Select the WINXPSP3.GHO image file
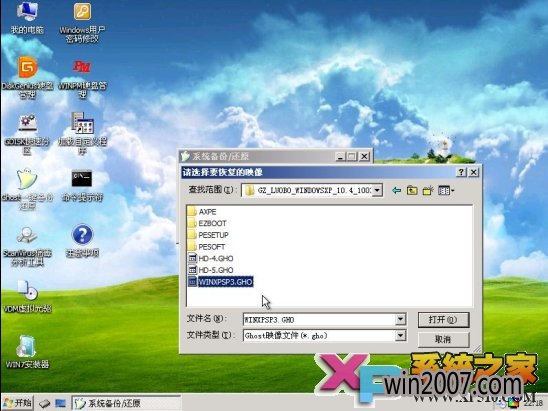Viewport: 548px width, 411px height. [x=221, y=282]
